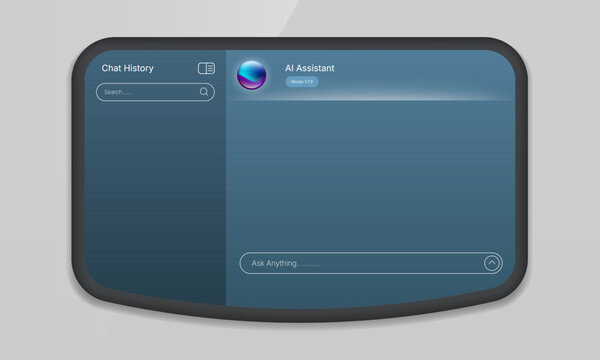Send message with the up-arrow button
Viewport: 600px width, 360px height.
(492, 263)
